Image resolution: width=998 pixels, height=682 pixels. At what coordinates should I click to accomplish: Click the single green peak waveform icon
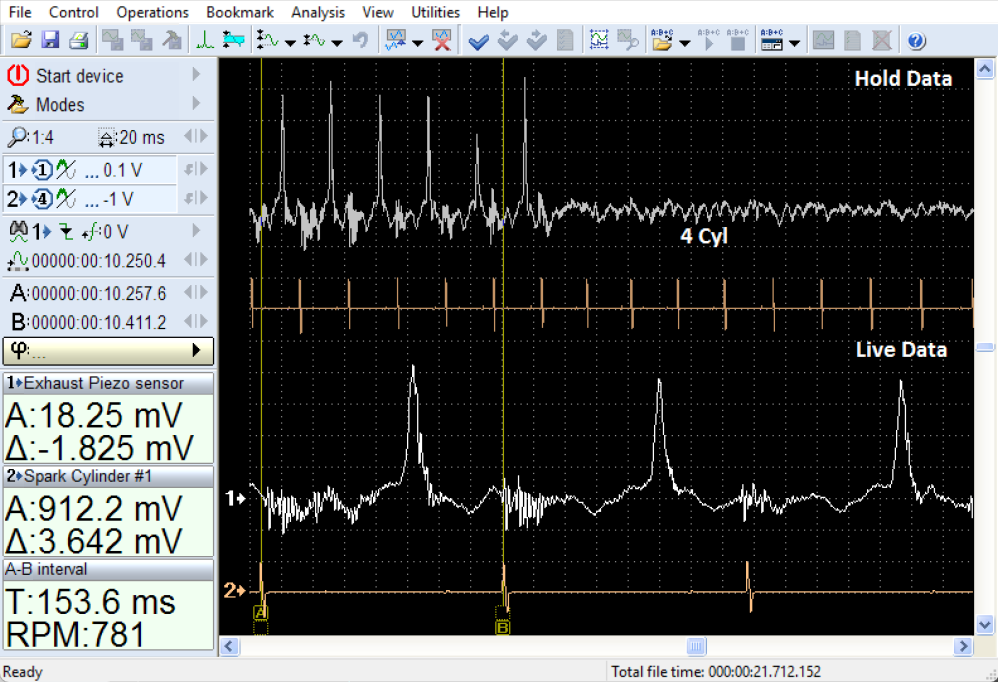click(x=204, y=41)
